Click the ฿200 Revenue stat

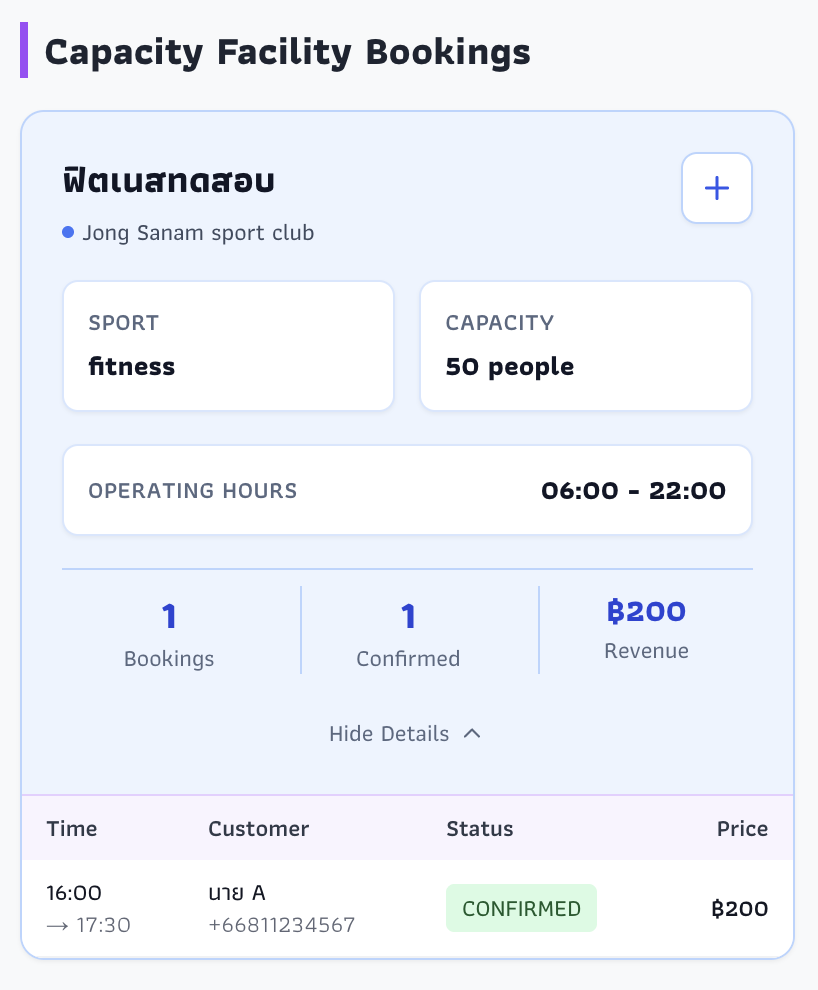tap(646, 628)
